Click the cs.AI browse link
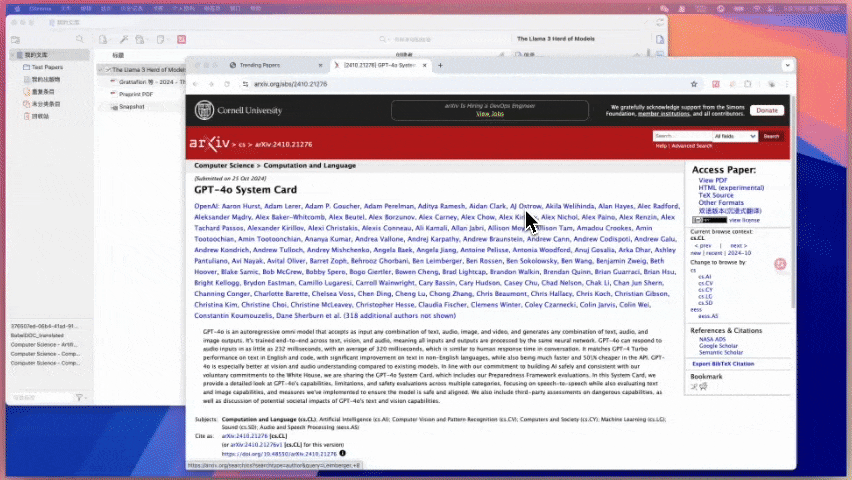 [705, 277]
